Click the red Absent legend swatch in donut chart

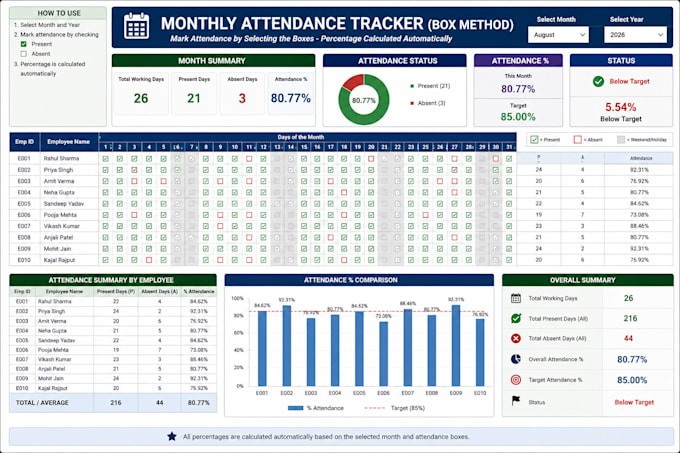click(412, 103)
